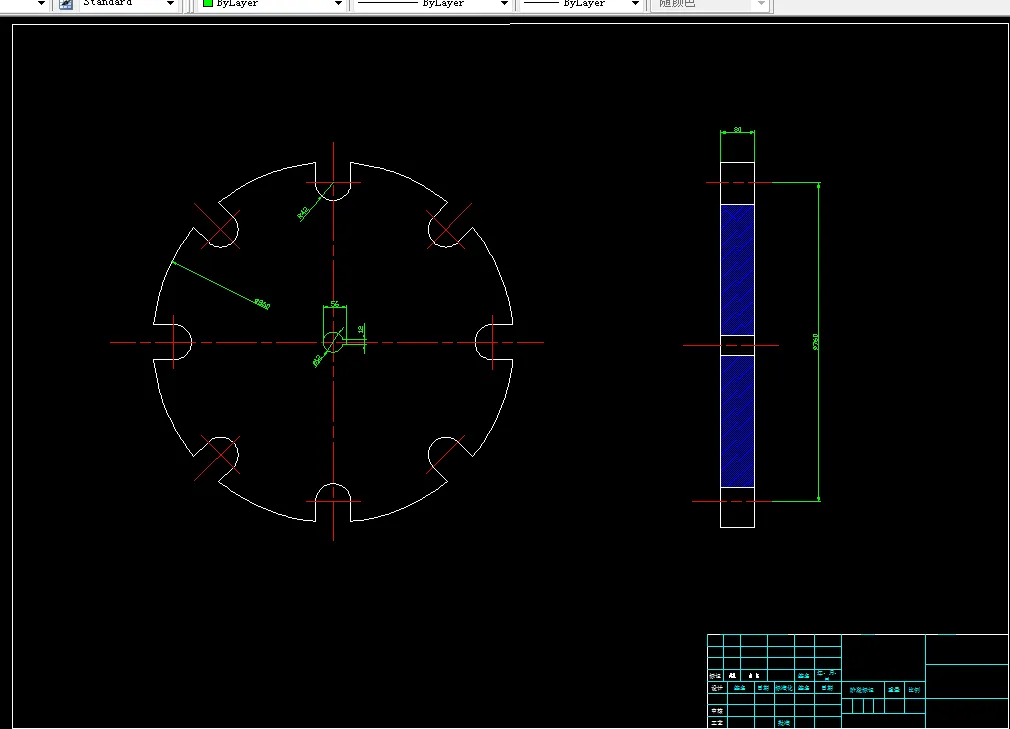Click the 标准化 title block cell
This screenshot has width=1010, height=729.
[783, 688]
